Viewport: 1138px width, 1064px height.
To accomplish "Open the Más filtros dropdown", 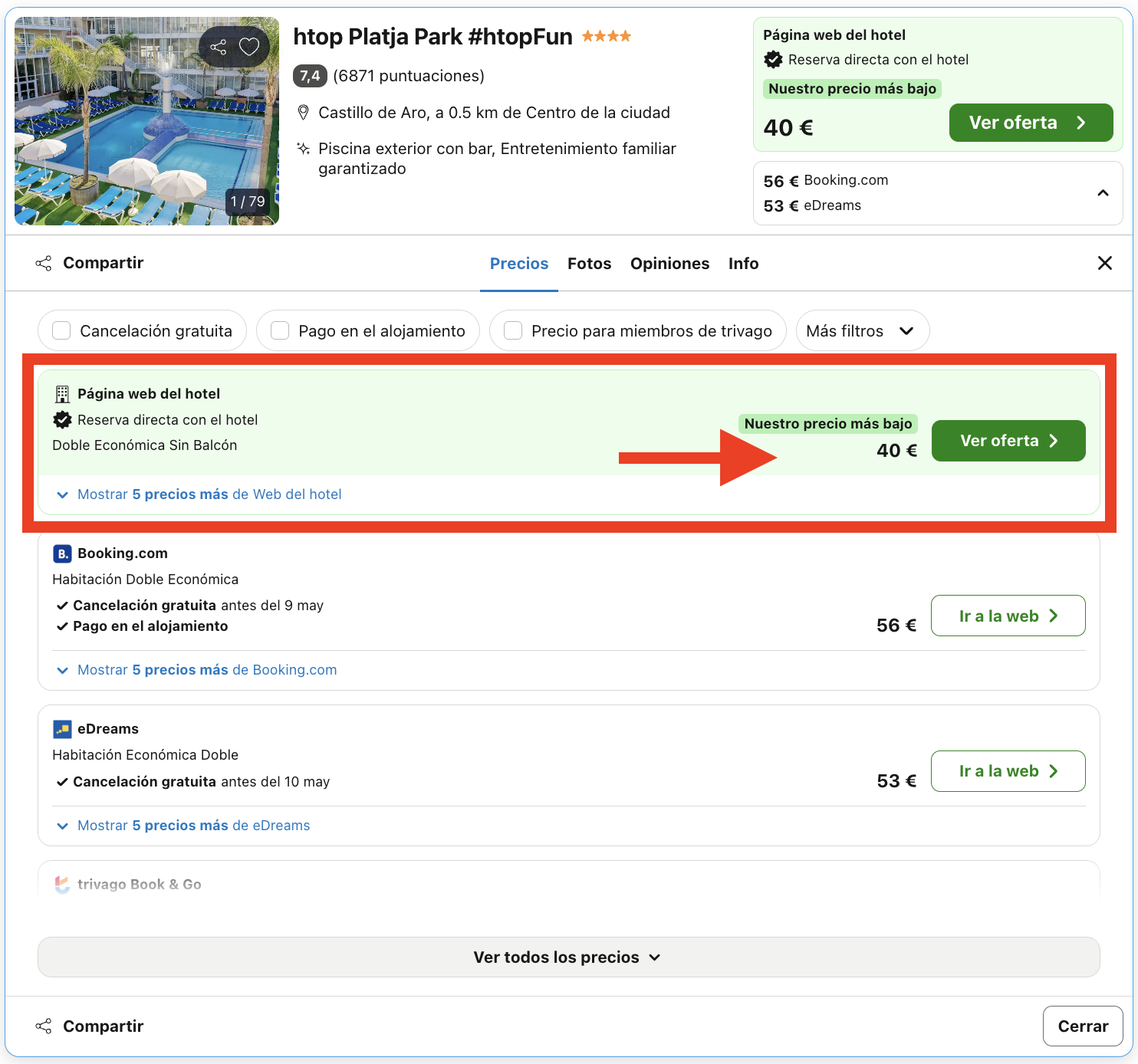I will pyautogui.click(x=862, y=331).
